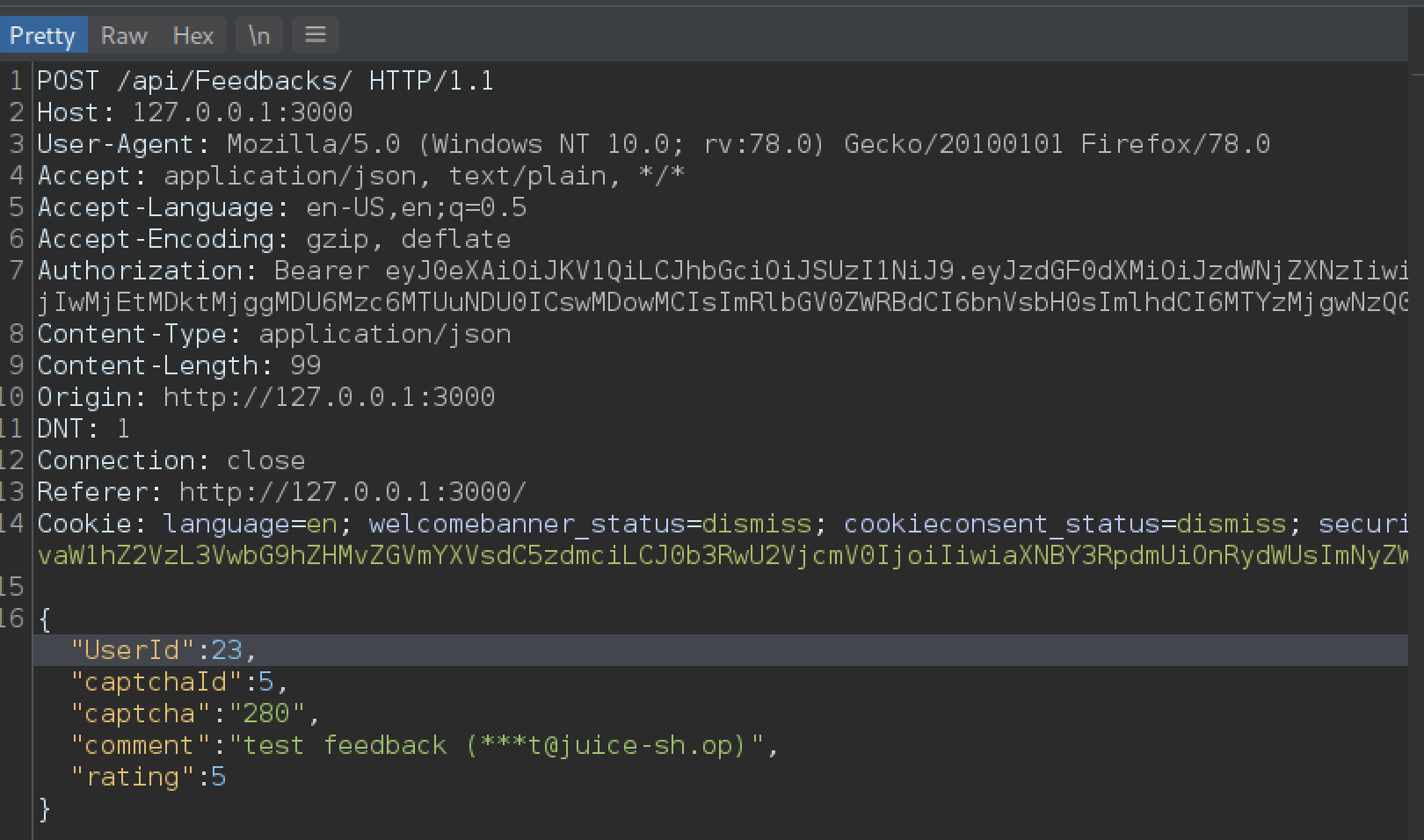Open the hamburger message options menu

pos(316,35)
